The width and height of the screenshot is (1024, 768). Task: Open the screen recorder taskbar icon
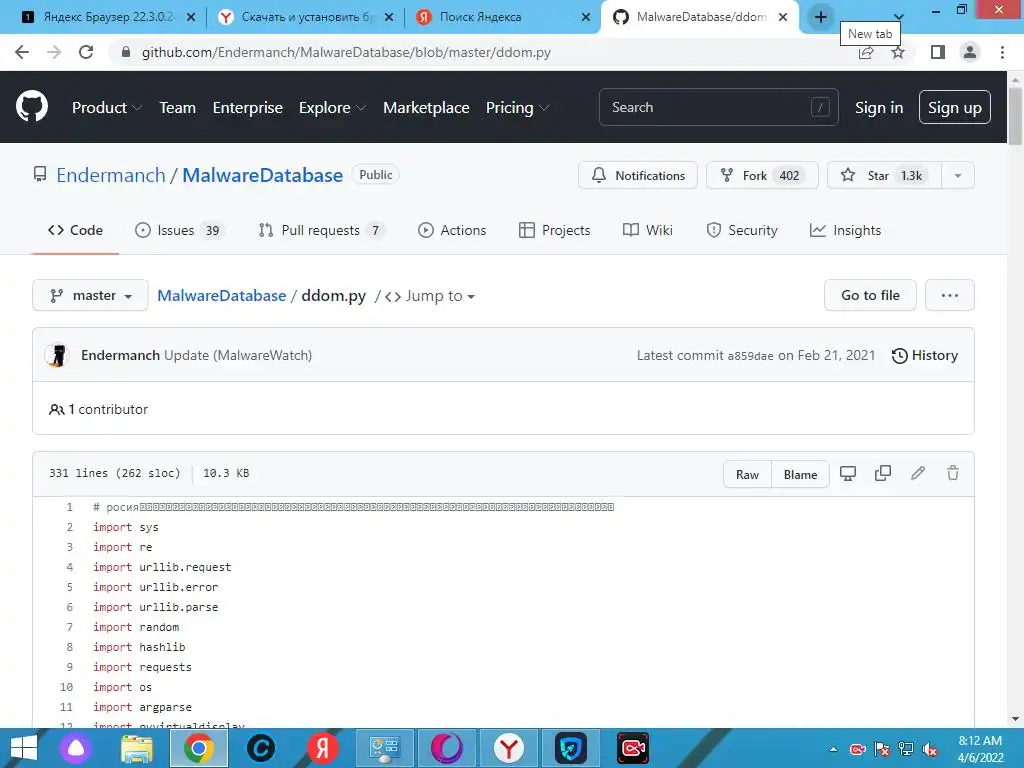click(x=633, y=748)
